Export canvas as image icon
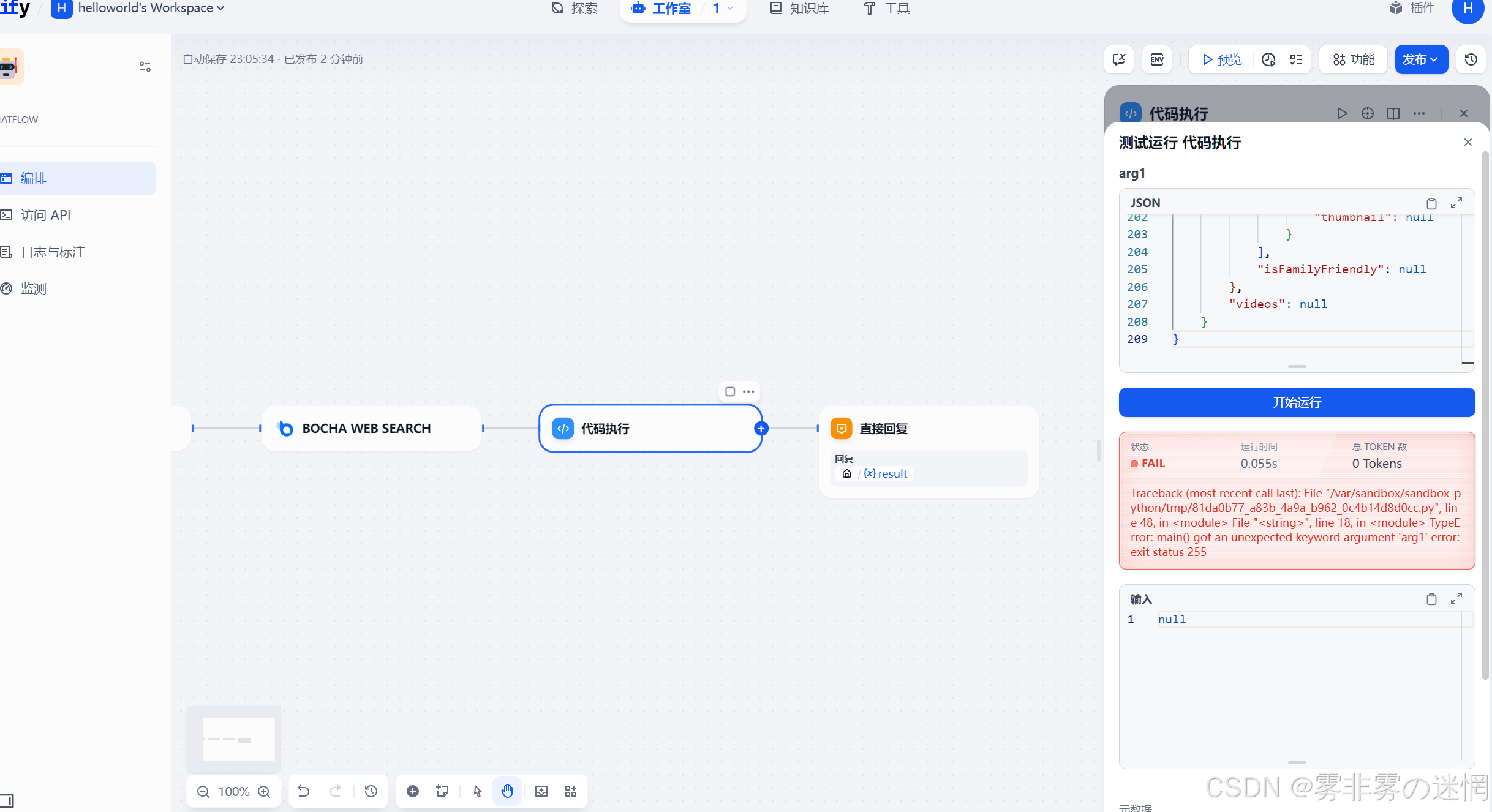This screenshot has height=812, width=1492. [x=541, y=791]
